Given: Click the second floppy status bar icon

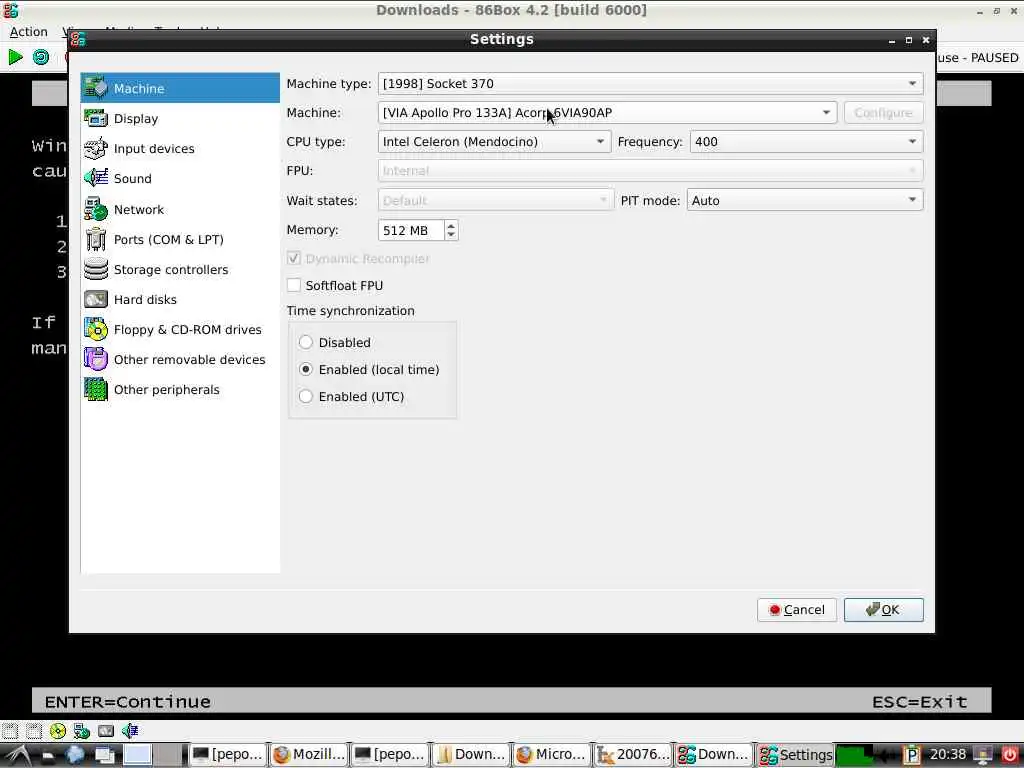Looking at the screenshot, I should [x=34, y=731].
